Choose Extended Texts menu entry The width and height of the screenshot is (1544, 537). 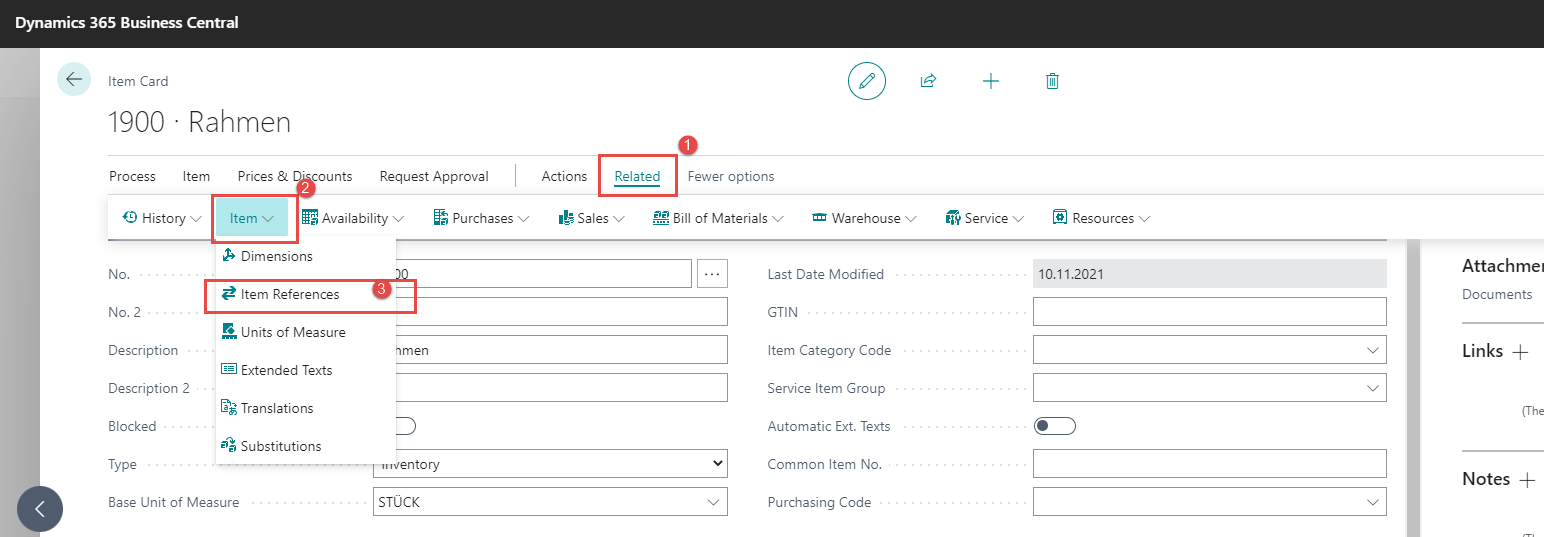[306, 370]
